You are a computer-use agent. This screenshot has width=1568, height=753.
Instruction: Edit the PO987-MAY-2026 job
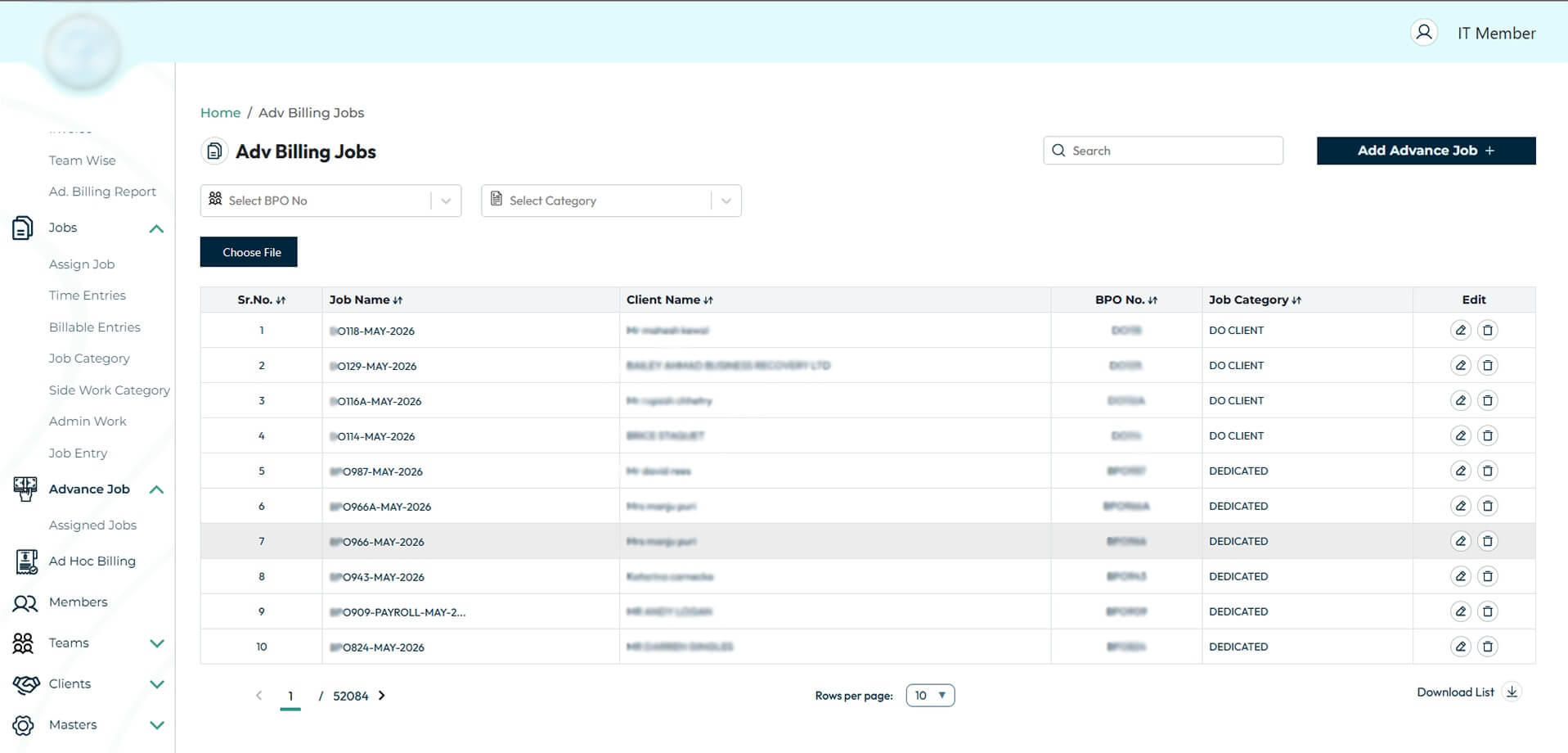pos(1460,471)
